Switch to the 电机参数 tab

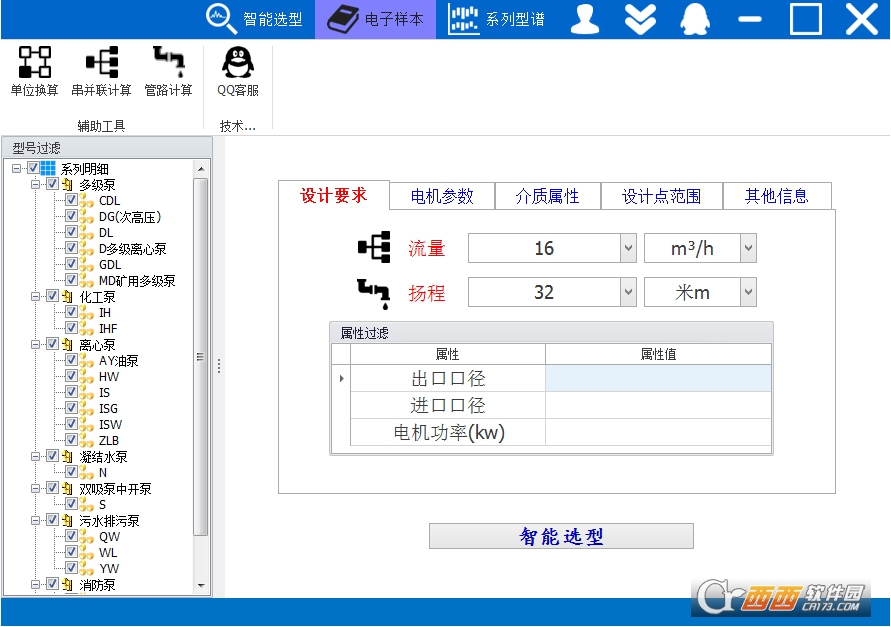[442, 196]
